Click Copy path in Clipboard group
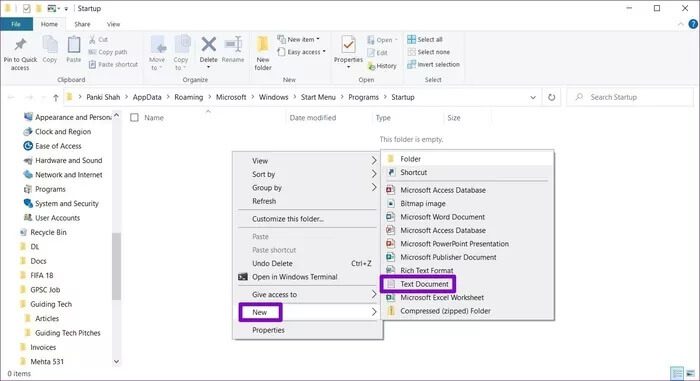 click(x=108, y=52)
